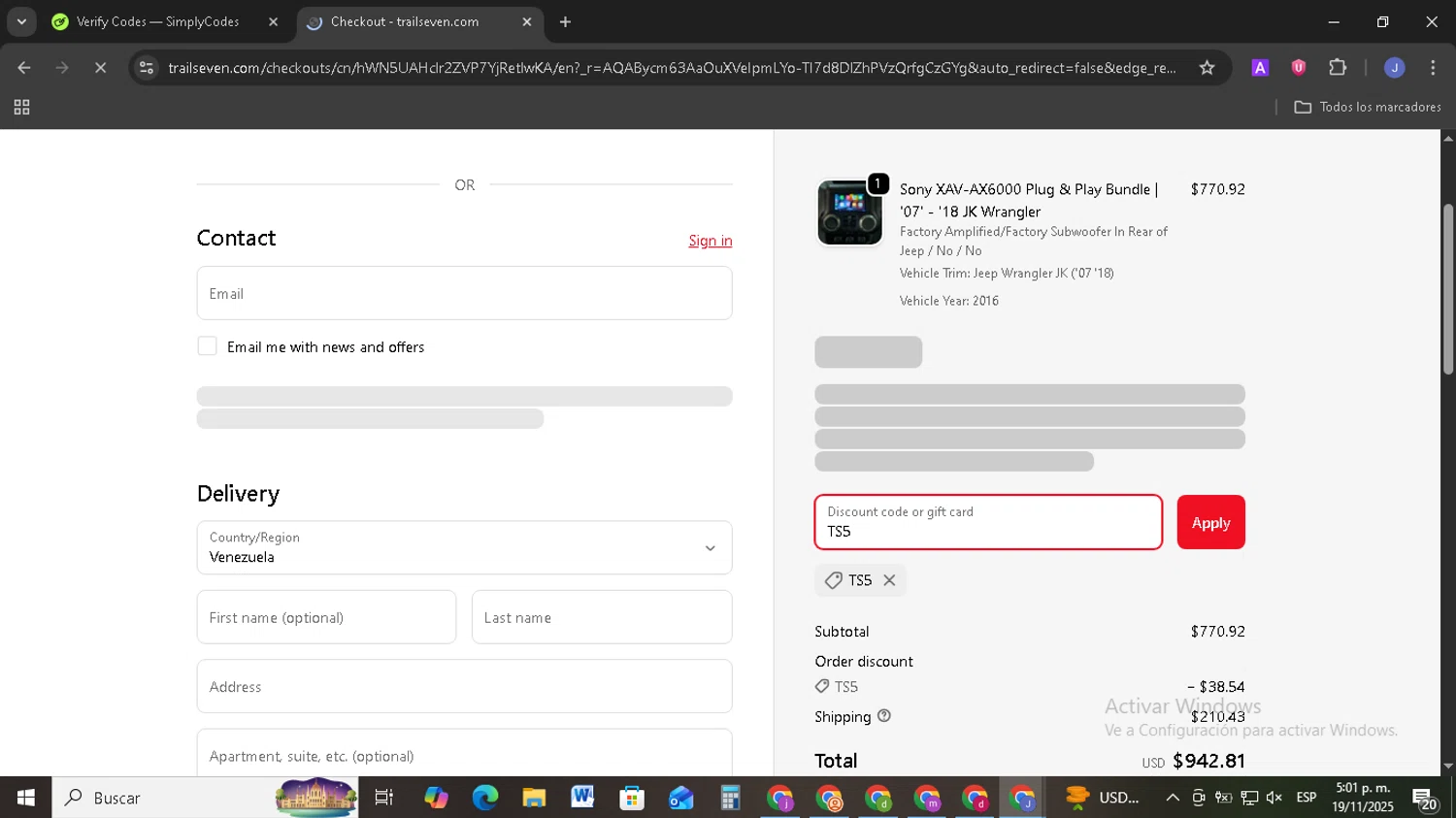Open the notification center icon

pyautogui.click(x=1425, y=800)
